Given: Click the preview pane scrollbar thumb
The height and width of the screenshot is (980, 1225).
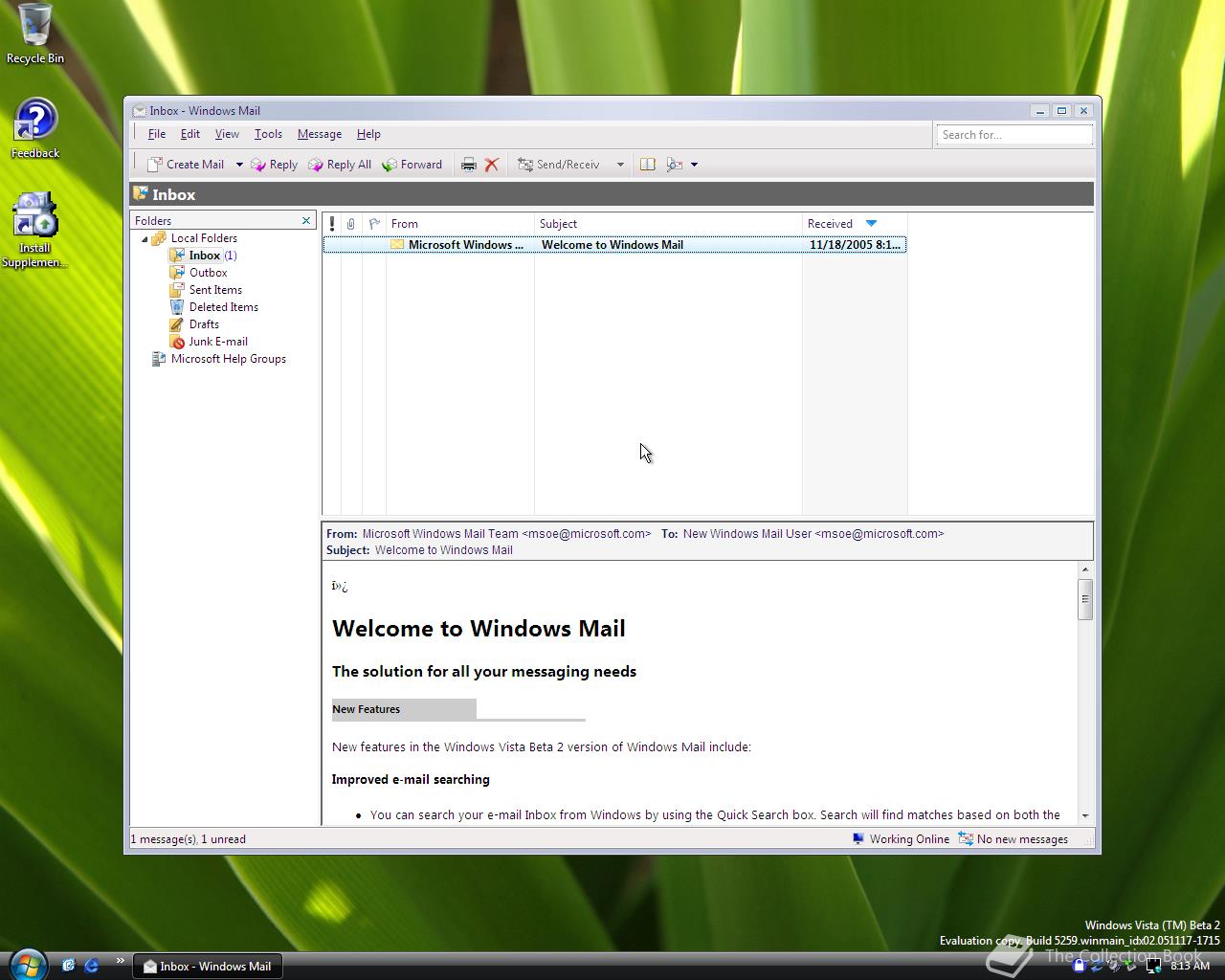Looking at the screenshot, I should pos(1085,599).
